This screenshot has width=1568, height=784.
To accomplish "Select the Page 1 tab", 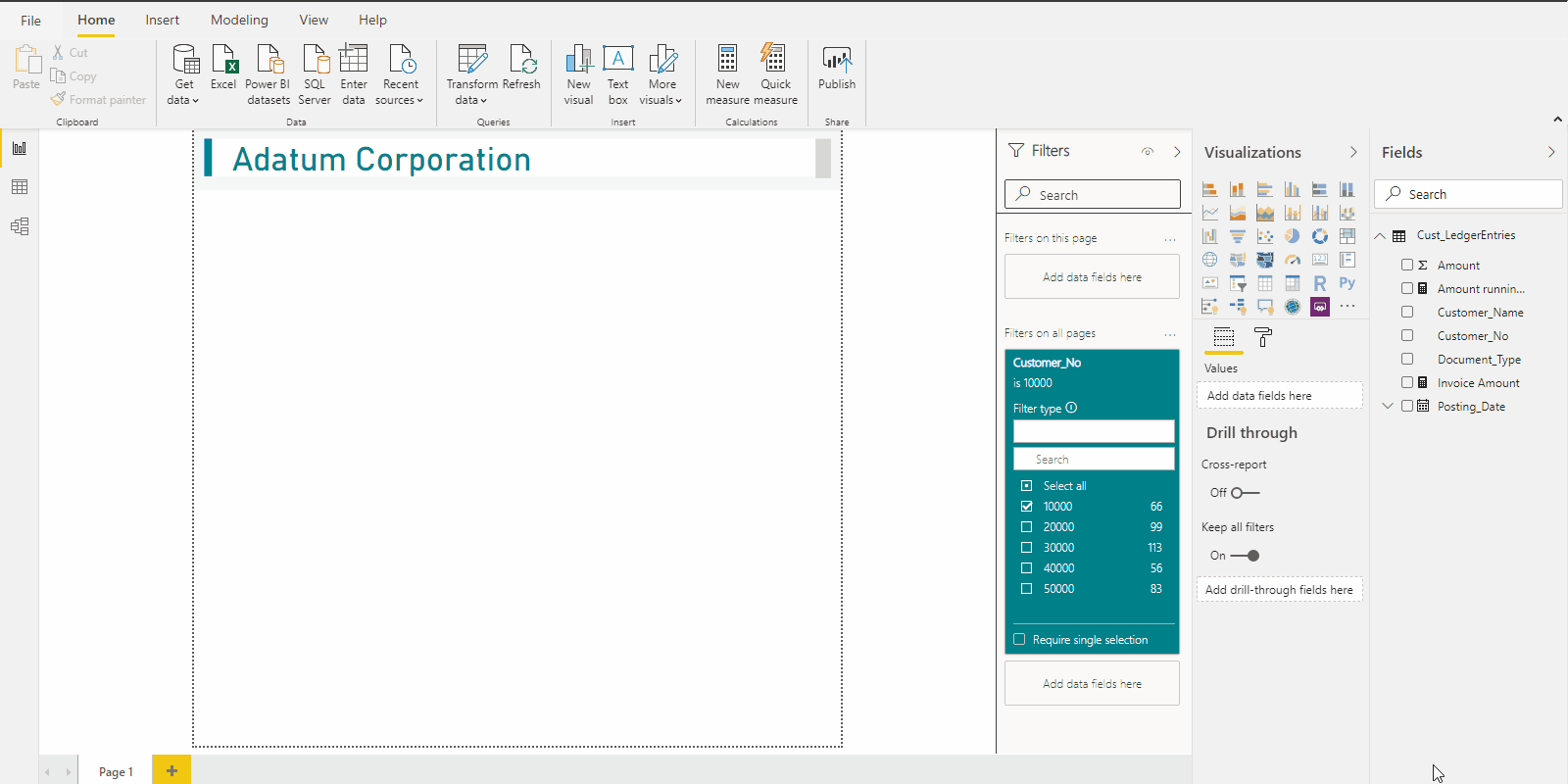I will click(x=116, y=771).
